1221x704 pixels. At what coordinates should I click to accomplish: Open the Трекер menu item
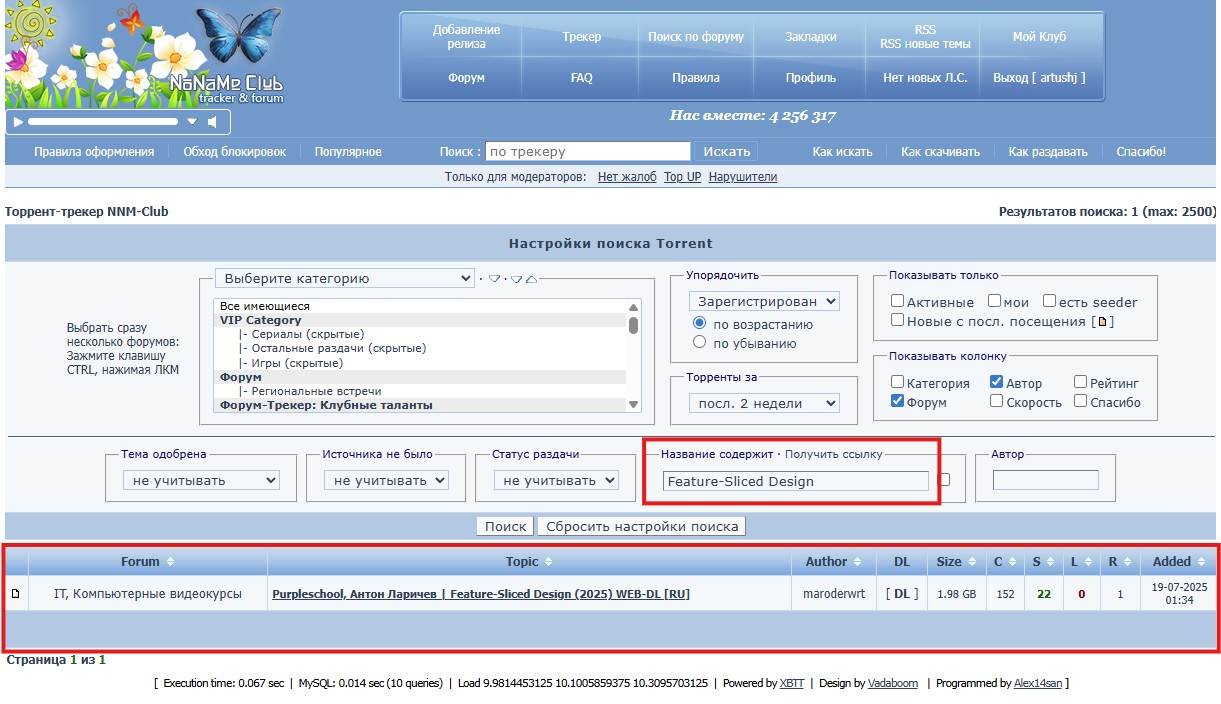[x=581, y=37]
